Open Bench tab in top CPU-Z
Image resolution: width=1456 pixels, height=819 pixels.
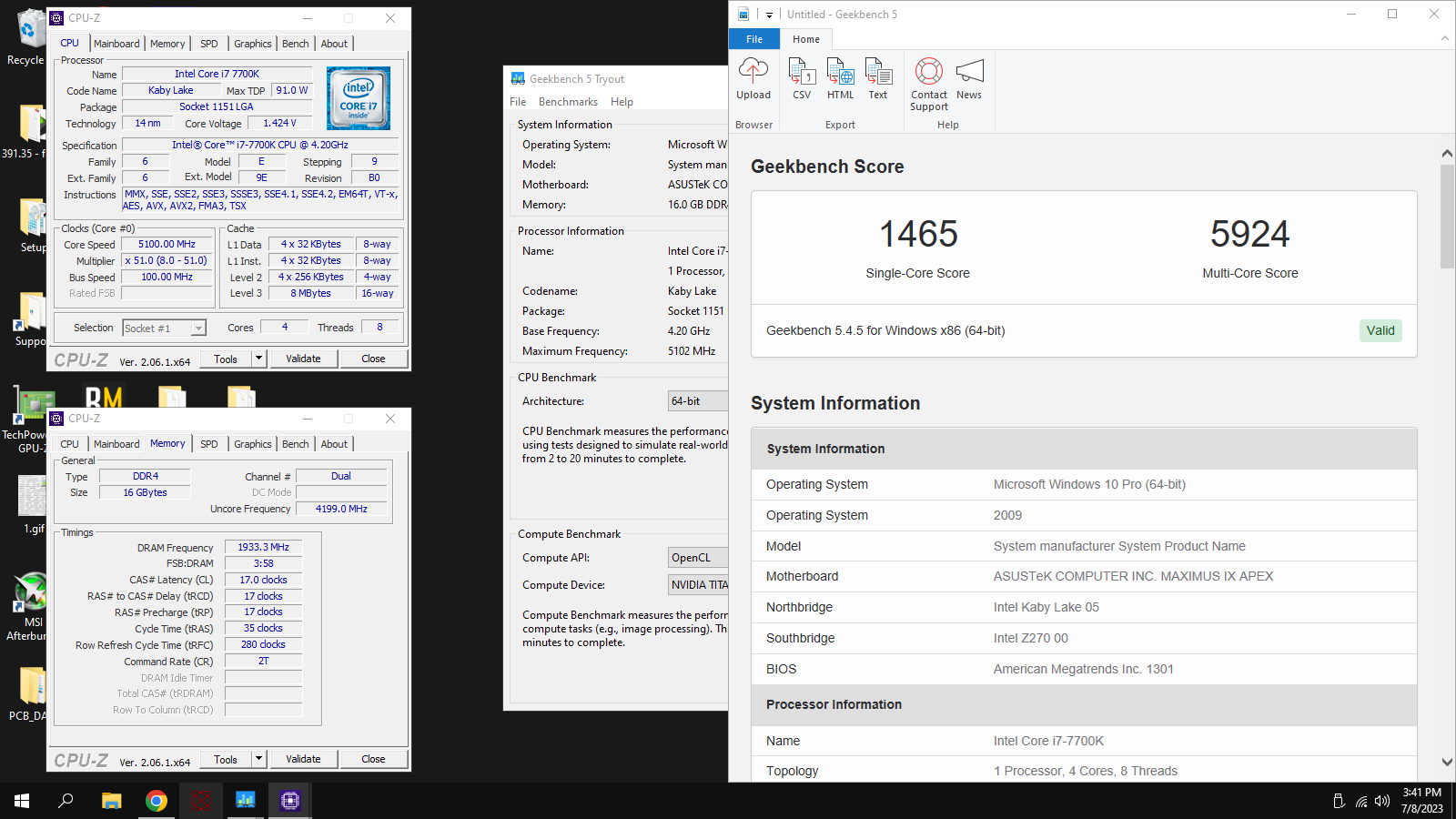tap(296, 44)
